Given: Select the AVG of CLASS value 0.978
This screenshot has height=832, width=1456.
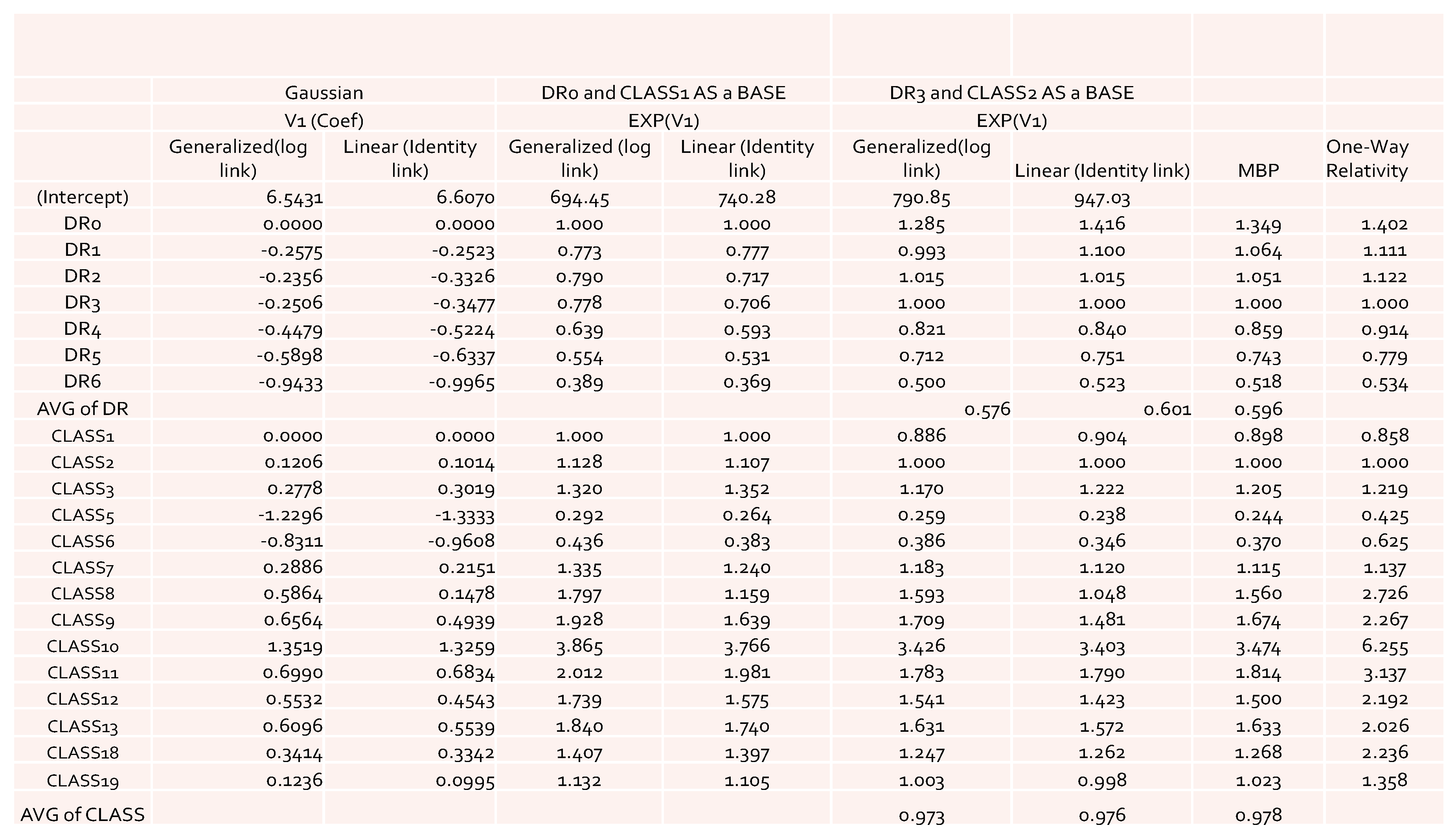Looking at the screenshot, I should pyautogui.click(x=1258, y=815).
